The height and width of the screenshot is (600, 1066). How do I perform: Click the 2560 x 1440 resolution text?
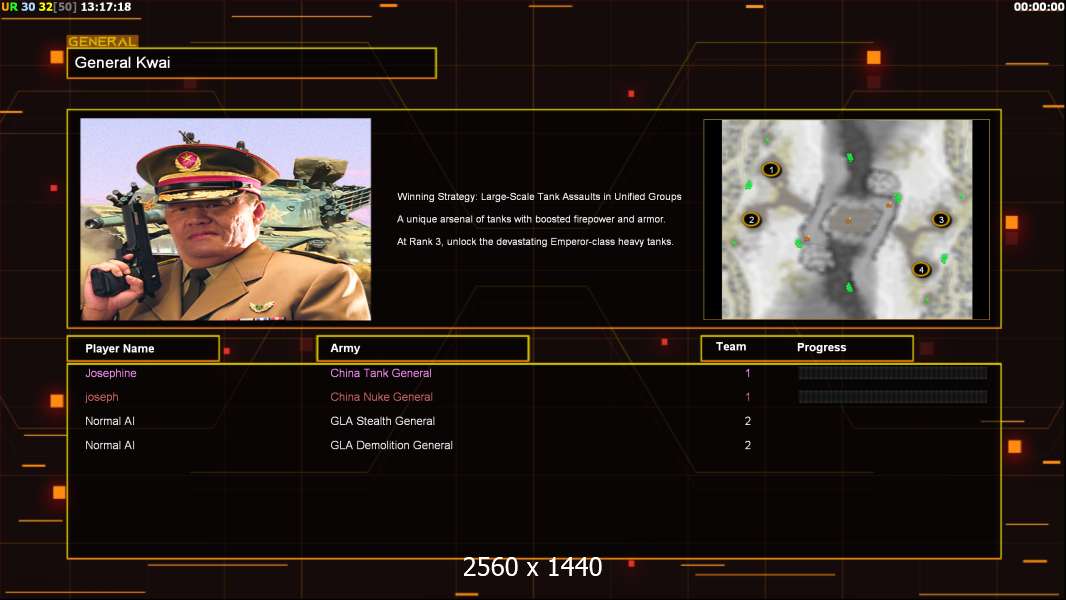click(532, 567)
